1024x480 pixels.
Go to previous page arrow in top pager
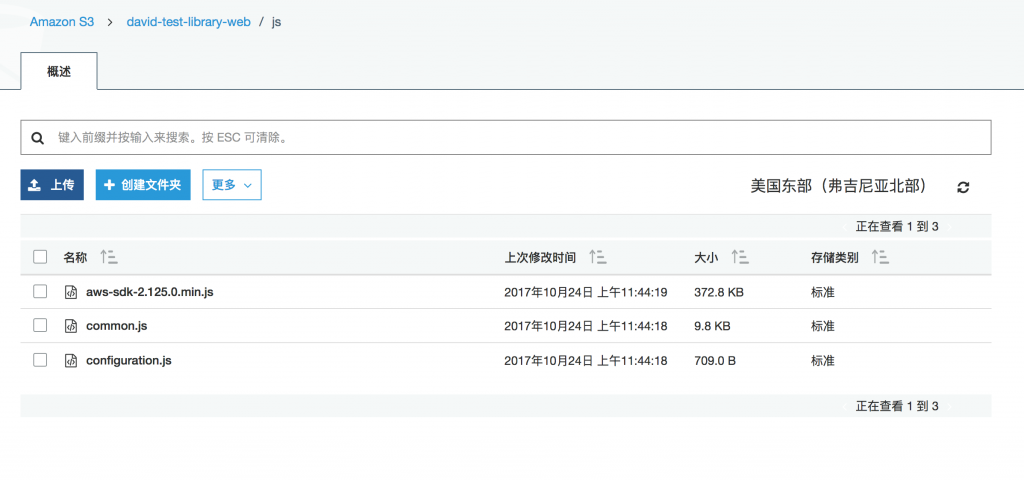coord(844,227)
